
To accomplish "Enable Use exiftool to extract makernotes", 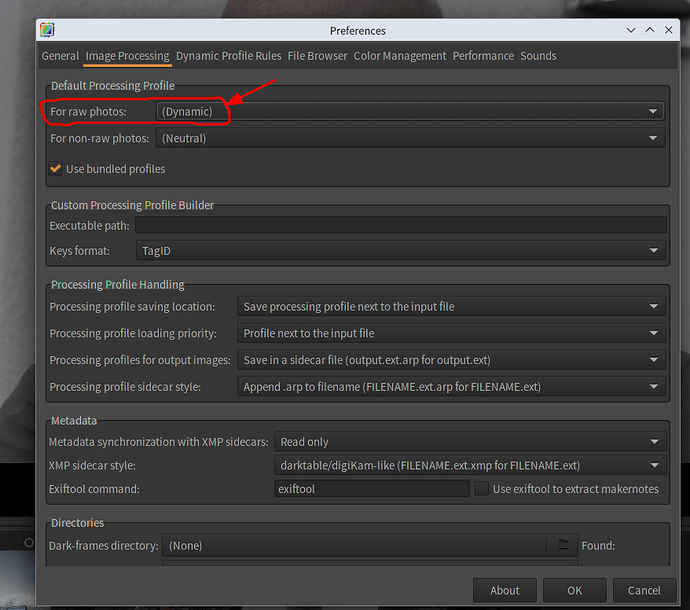I will (481, 489).
